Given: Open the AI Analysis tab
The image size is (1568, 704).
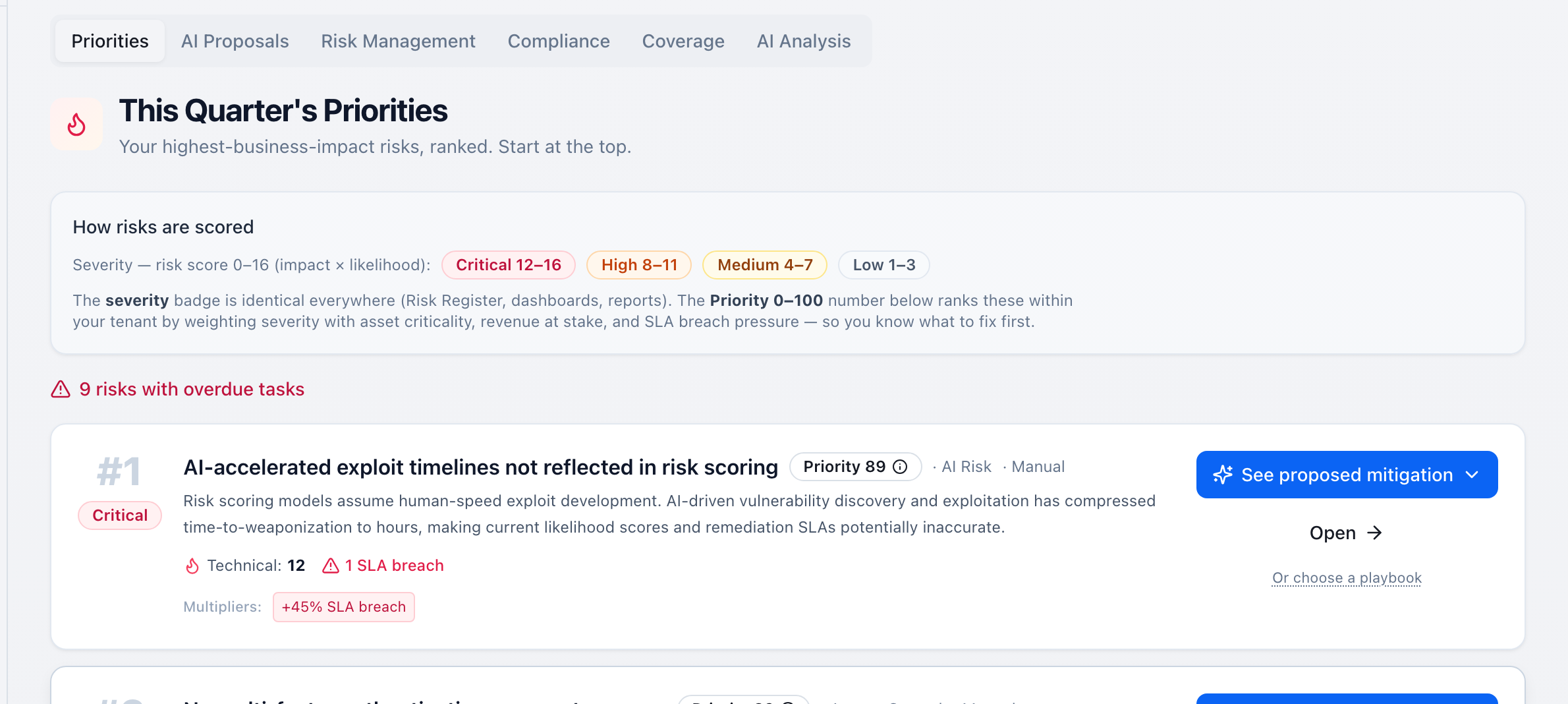Looking at the screenshot, I should (x=804, y=41).
